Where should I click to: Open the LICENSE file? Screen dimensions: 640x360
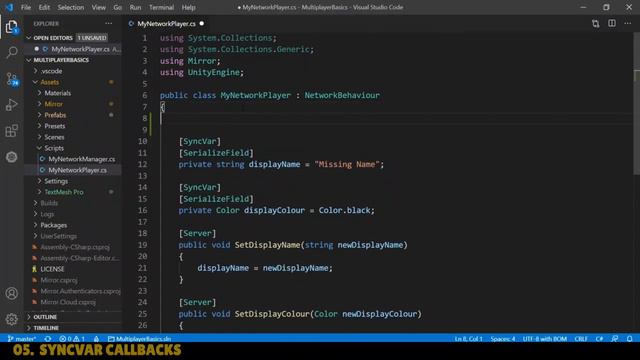pos(52,269)
